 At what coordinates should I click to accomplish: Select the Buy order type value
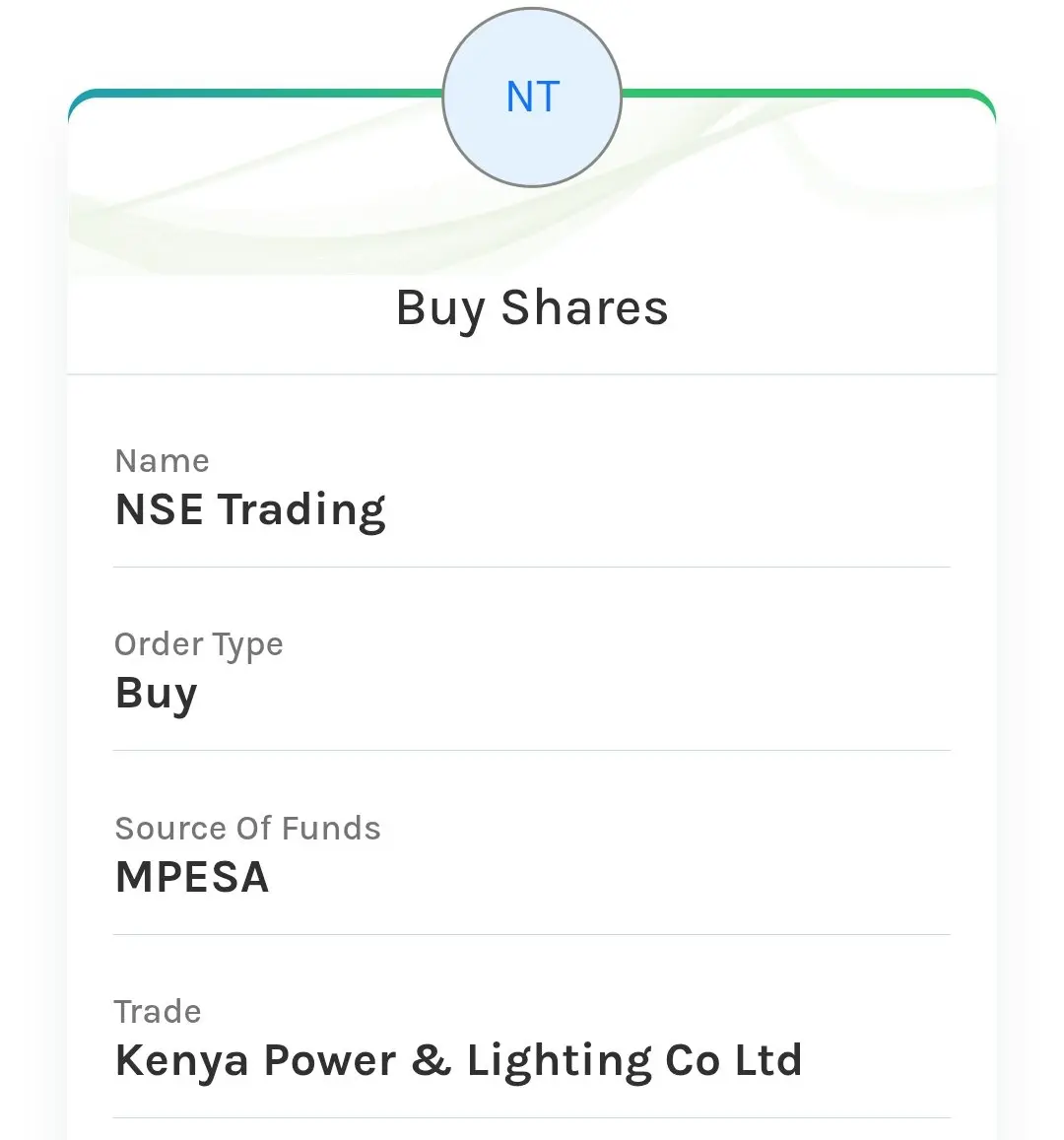tap(157, 694)
